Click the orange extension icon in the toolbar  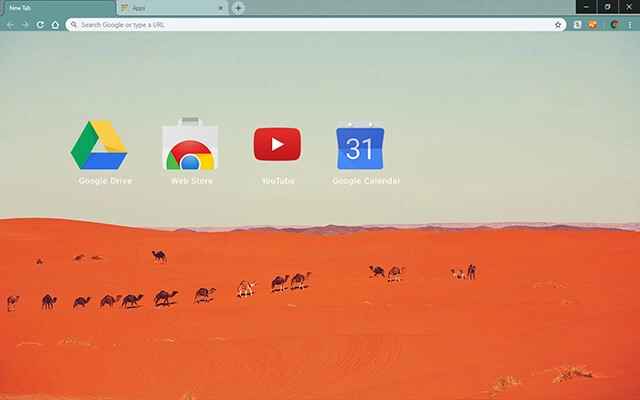[x=593, y=25]
